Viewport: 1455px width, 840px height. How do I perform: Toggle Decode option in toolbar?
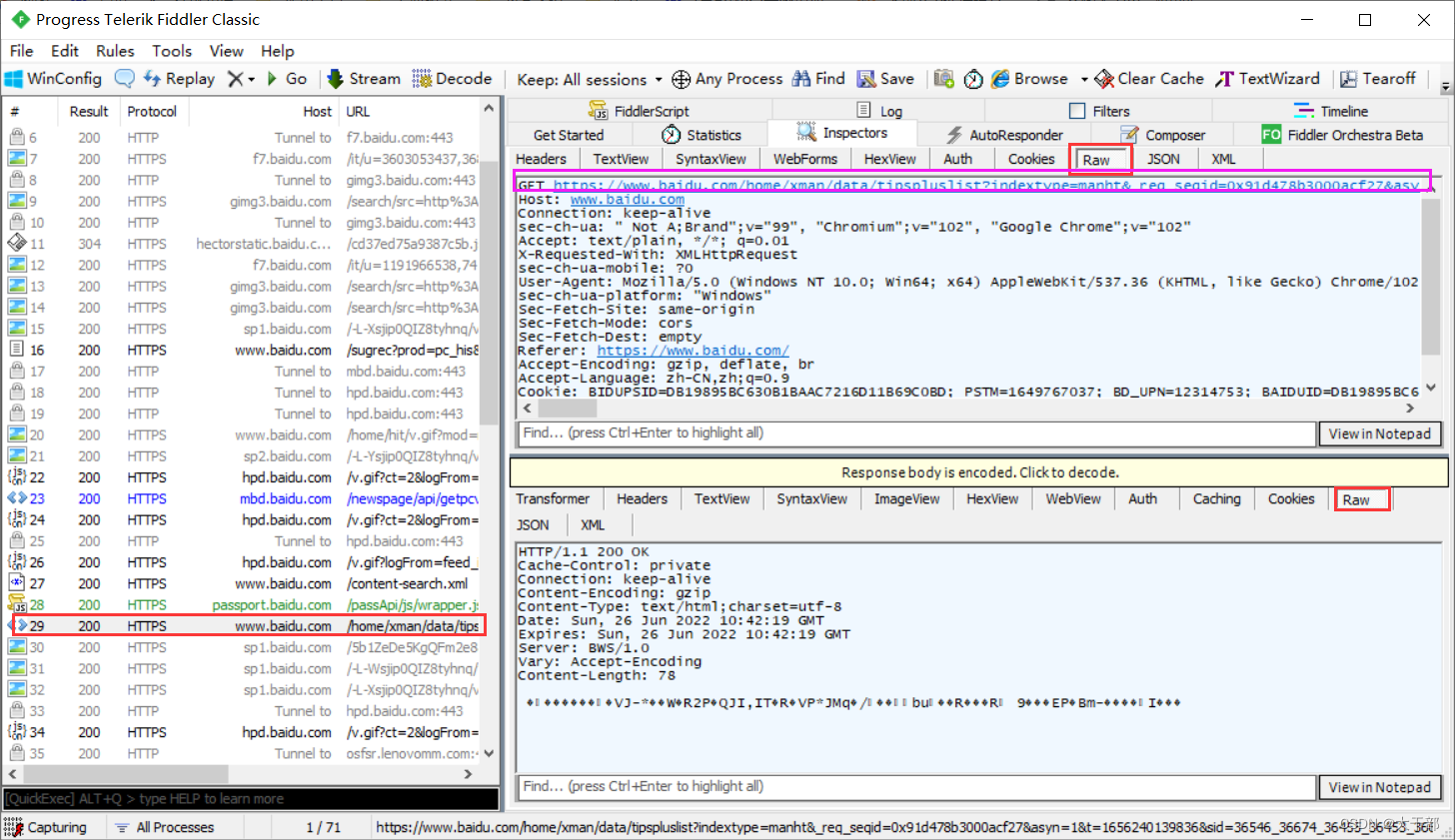click(x=452, y=79)
